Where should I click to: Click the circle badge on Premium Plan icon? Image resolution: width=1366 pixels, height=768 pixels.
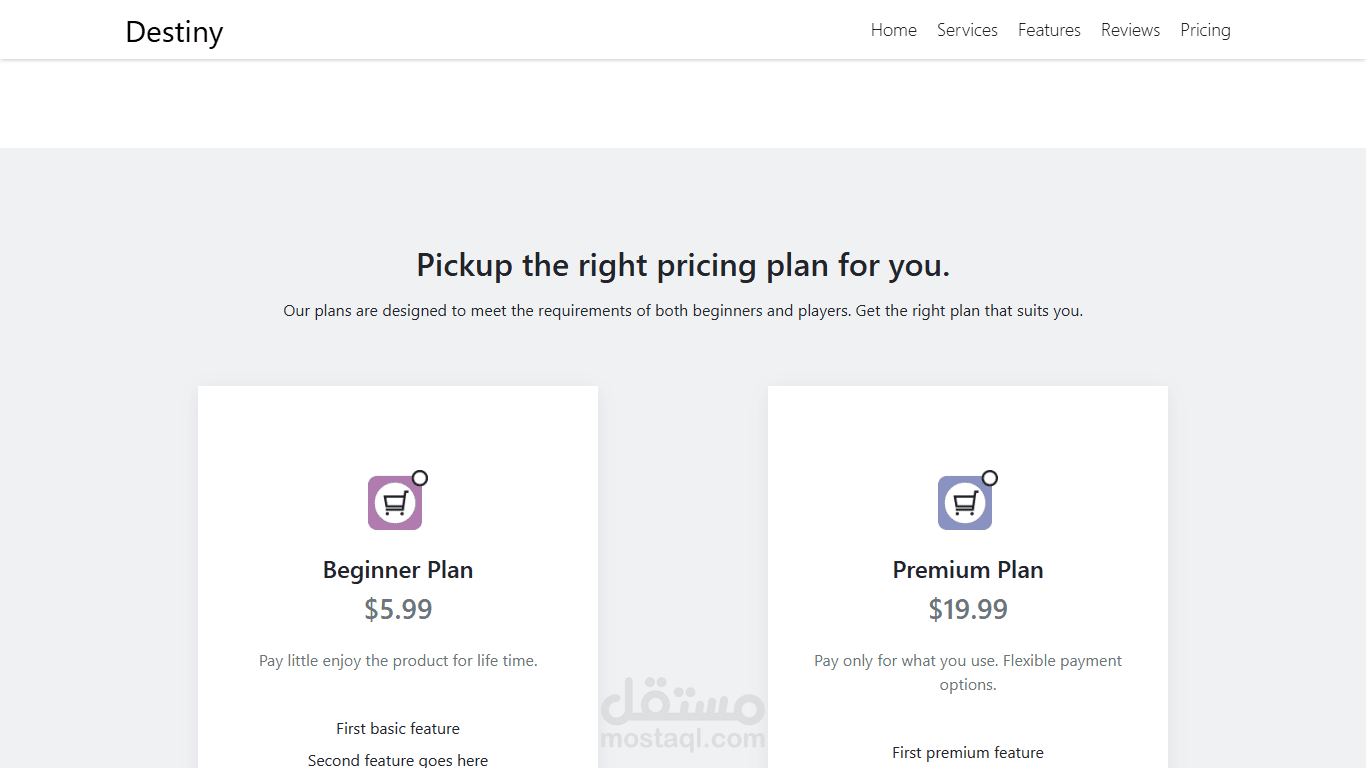tap(990, 478)
